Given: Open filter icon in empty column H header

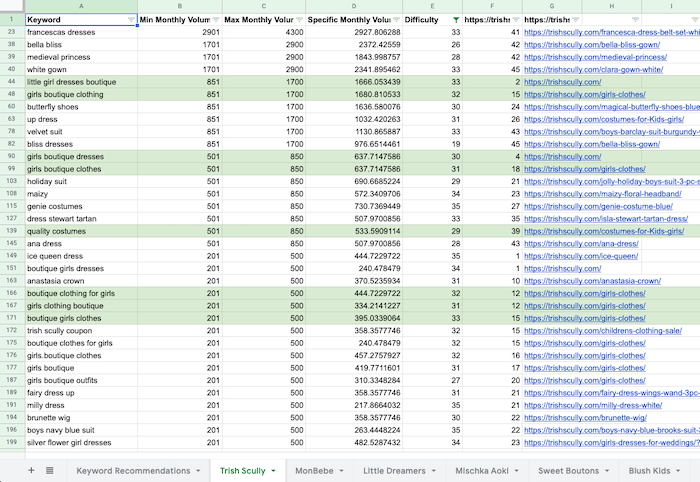Looking at the screenshot, I should click(635, 20).
